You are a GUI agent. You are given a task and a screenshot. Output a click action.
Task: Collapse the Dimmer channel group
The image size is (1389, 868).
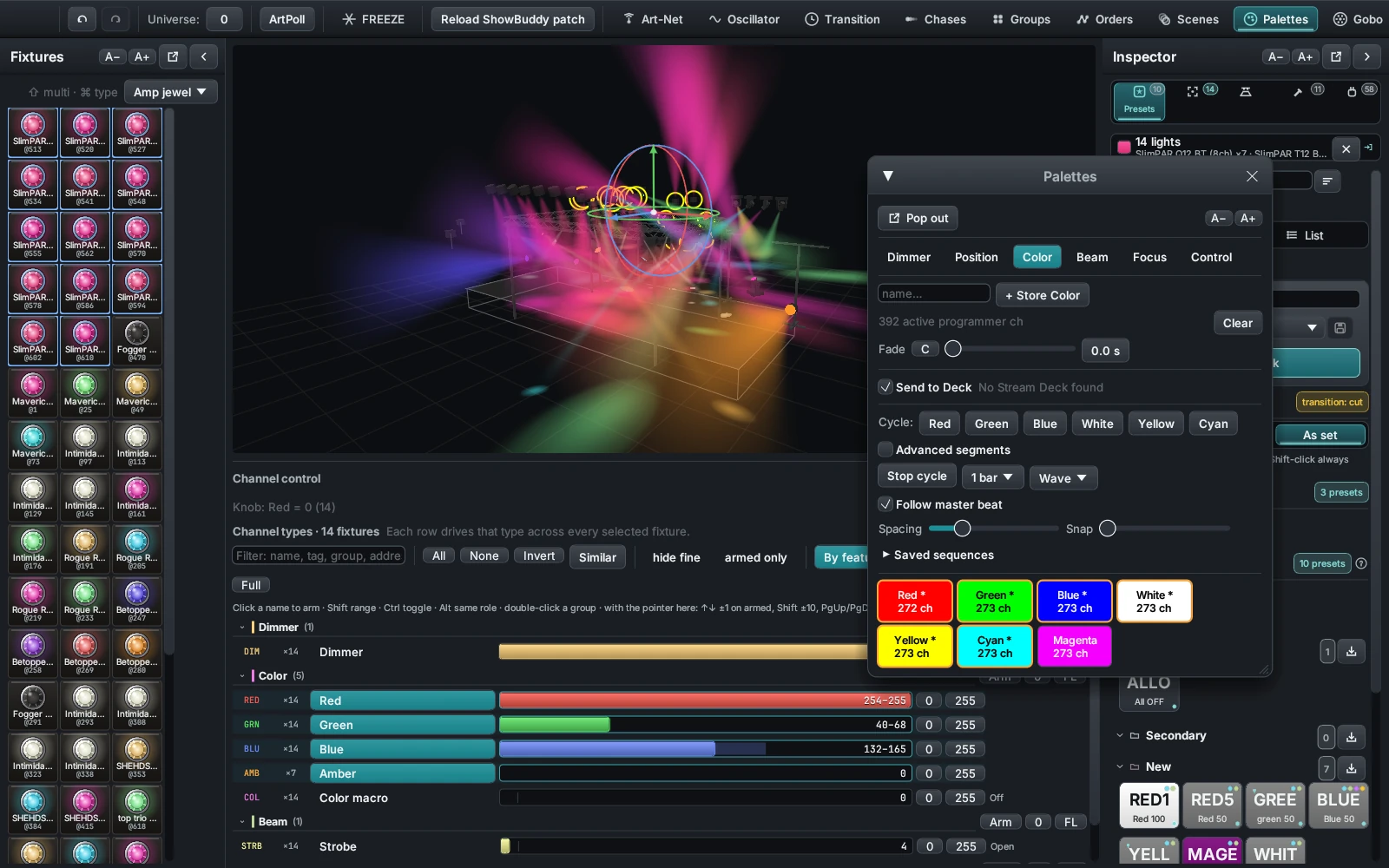pyautogui.click(x=242, y=627)
